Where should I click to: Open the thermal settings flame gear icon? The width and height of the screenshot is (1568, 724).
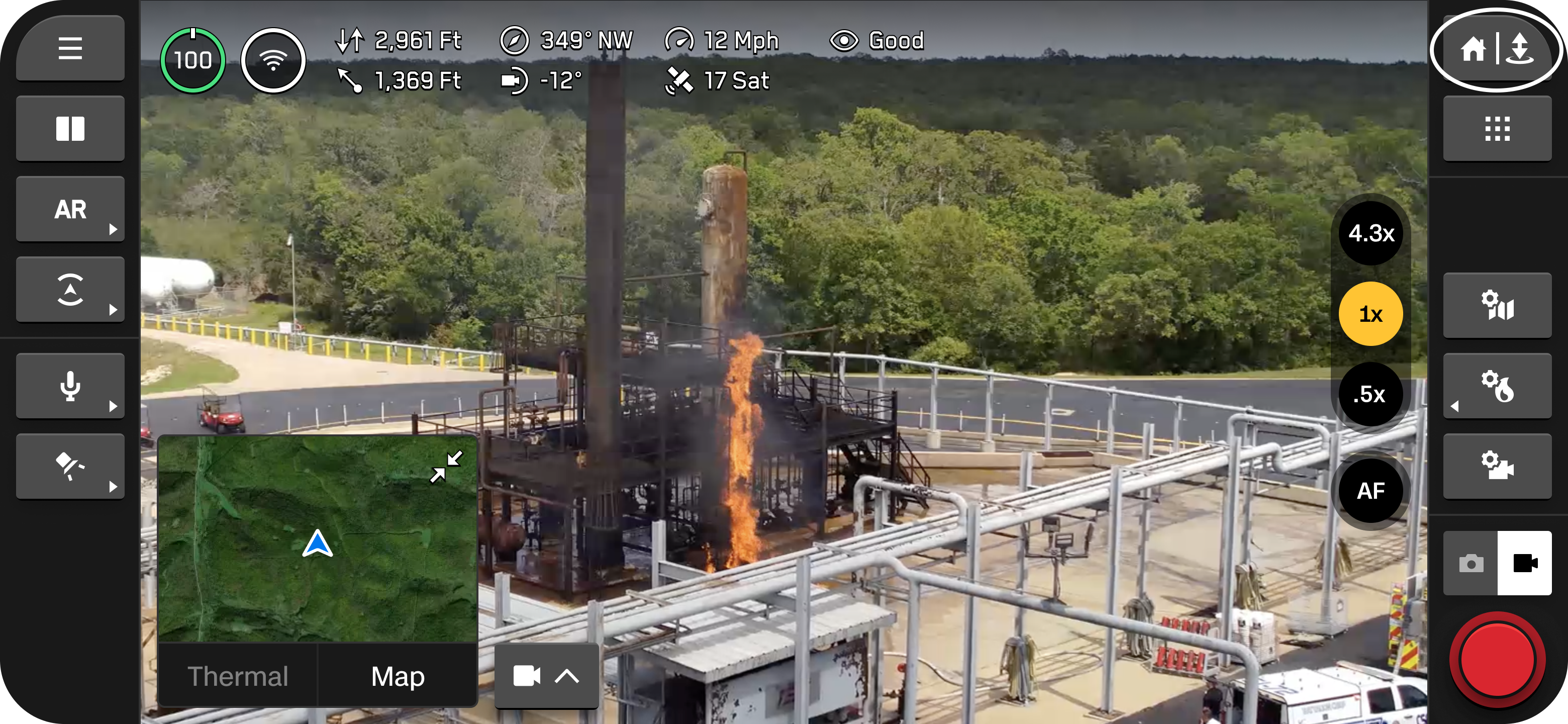(x=1497, y=386)
